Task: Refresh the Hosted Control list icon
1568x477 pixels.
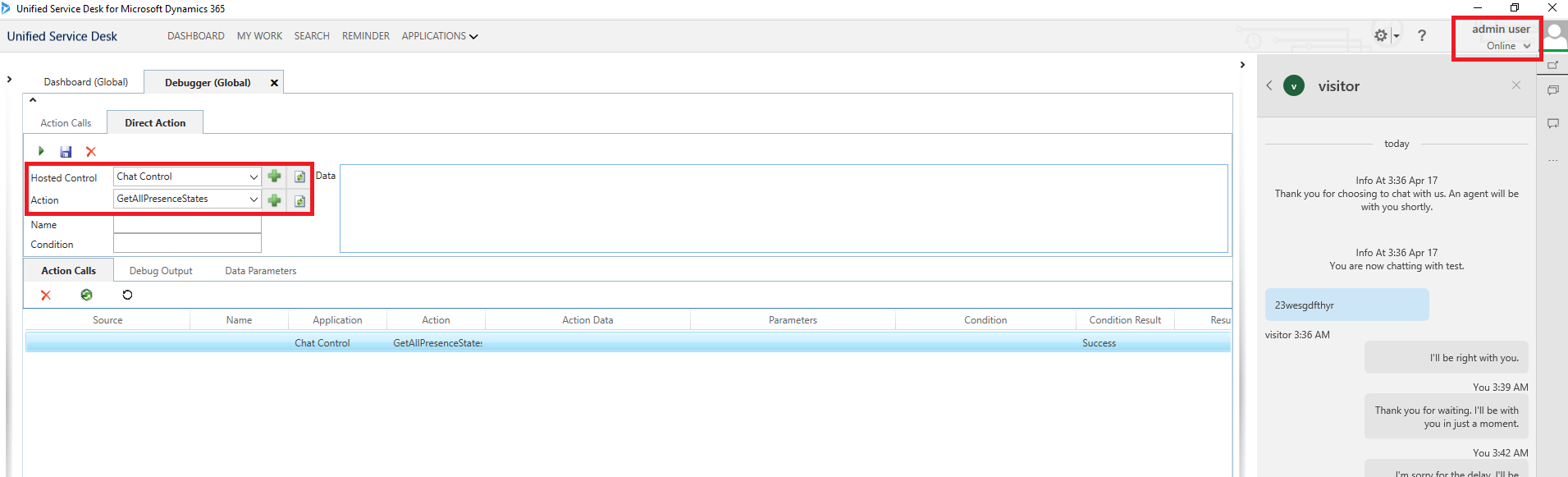Action: coord(299,177)
